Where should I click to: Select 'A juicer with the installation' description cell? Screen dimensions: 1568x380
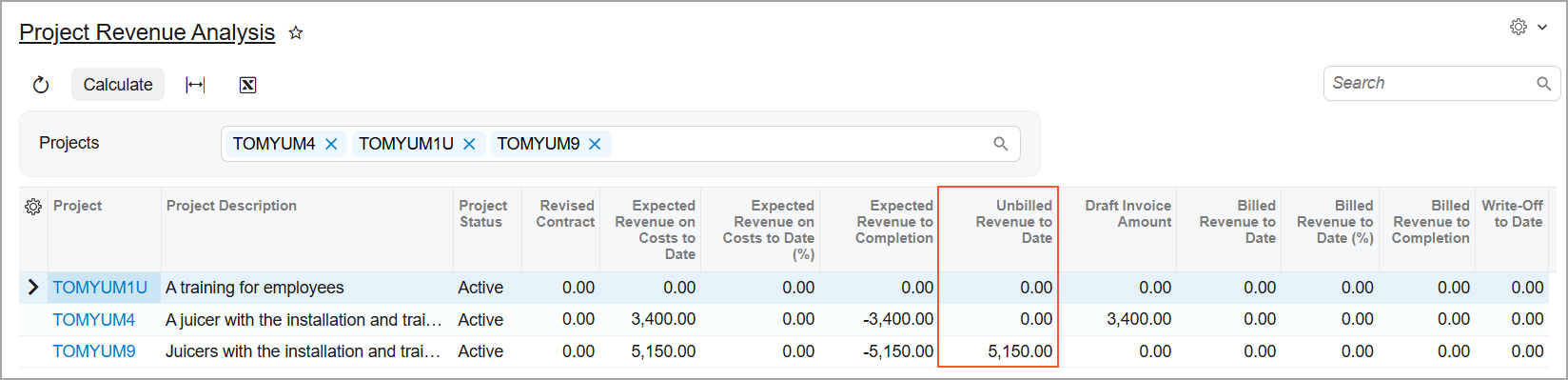308,320
